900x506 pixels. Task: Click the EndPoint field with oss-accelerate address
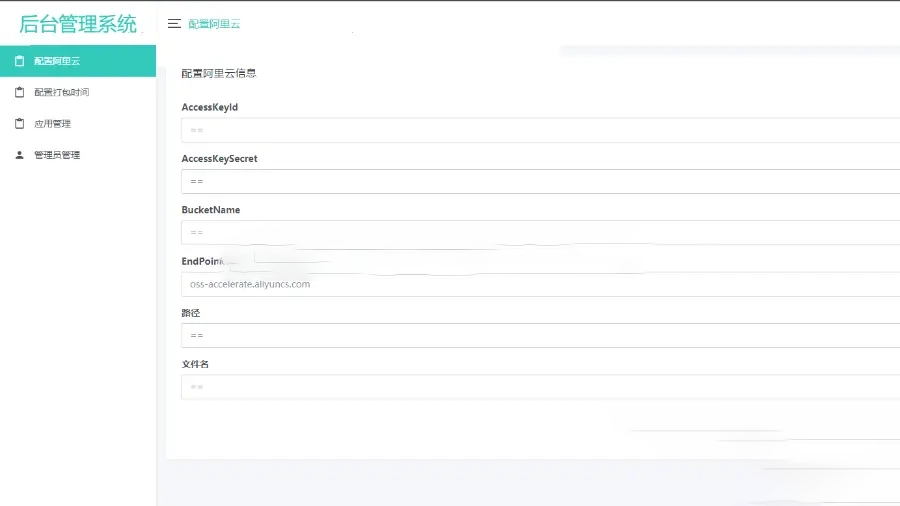click(x=540, y=284)
